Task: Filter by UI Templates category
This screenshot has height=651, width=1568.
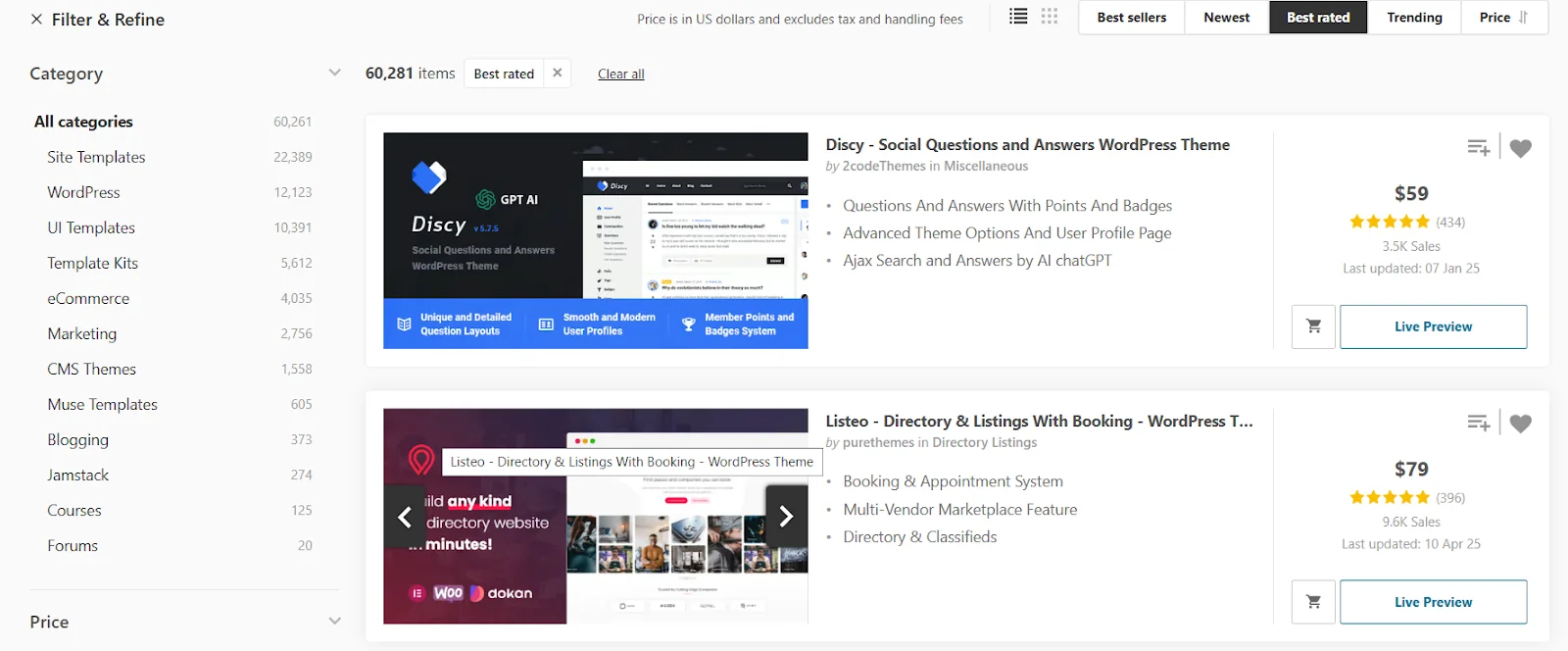Action: point(91,227)
